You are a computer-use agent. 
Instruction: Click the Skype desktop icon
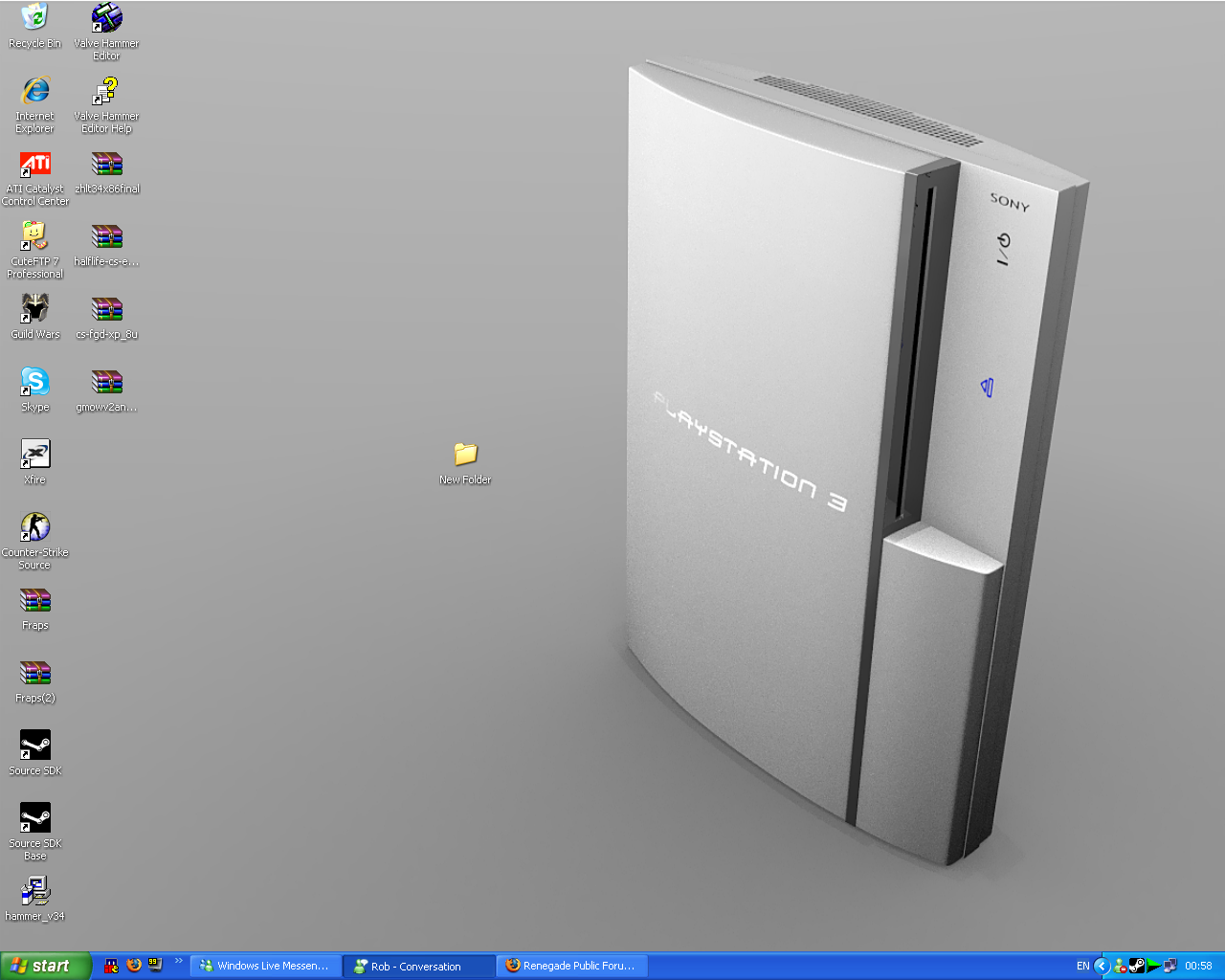click(35, 382)
